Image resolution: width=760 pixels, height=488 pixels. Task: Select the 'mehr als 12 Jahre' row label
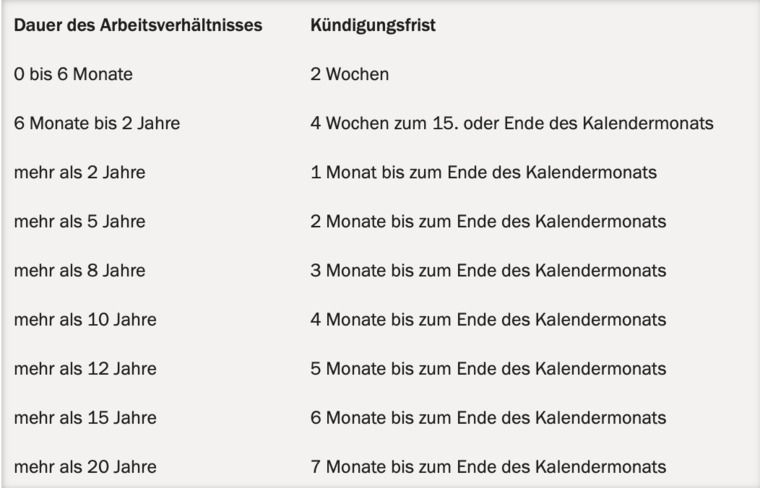[x=85, y=369]
